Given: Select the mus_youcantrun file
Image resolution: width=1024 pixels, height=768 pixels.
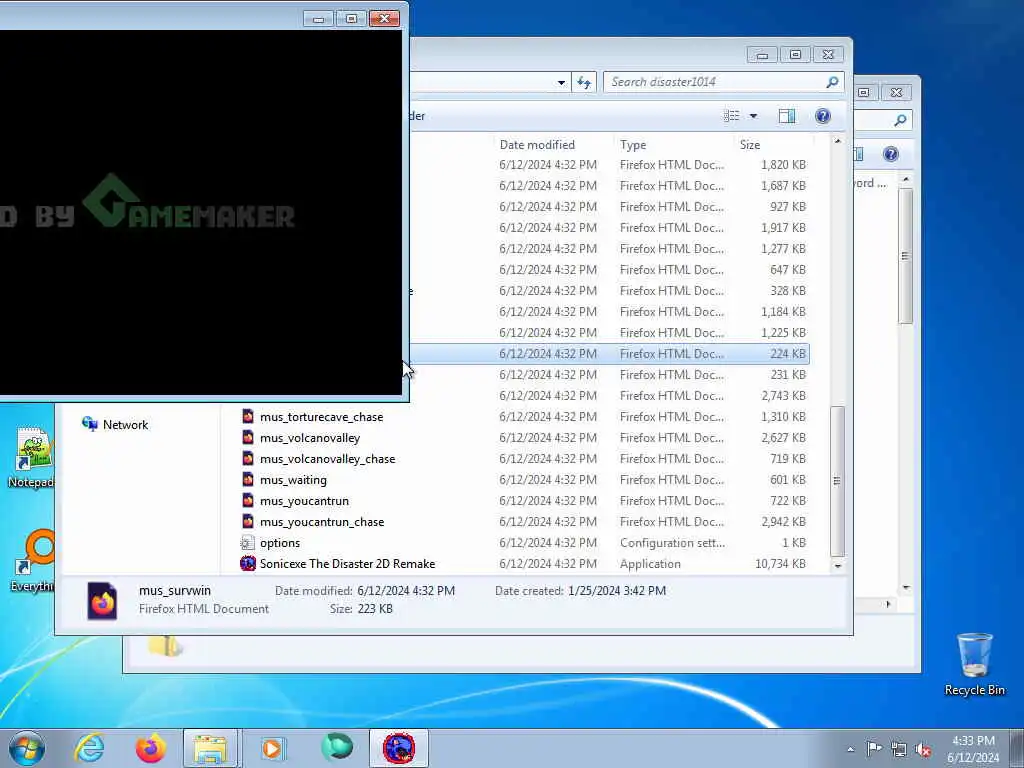Looking at the screenshot, I should pyautogui.click(x=304, y=501).
